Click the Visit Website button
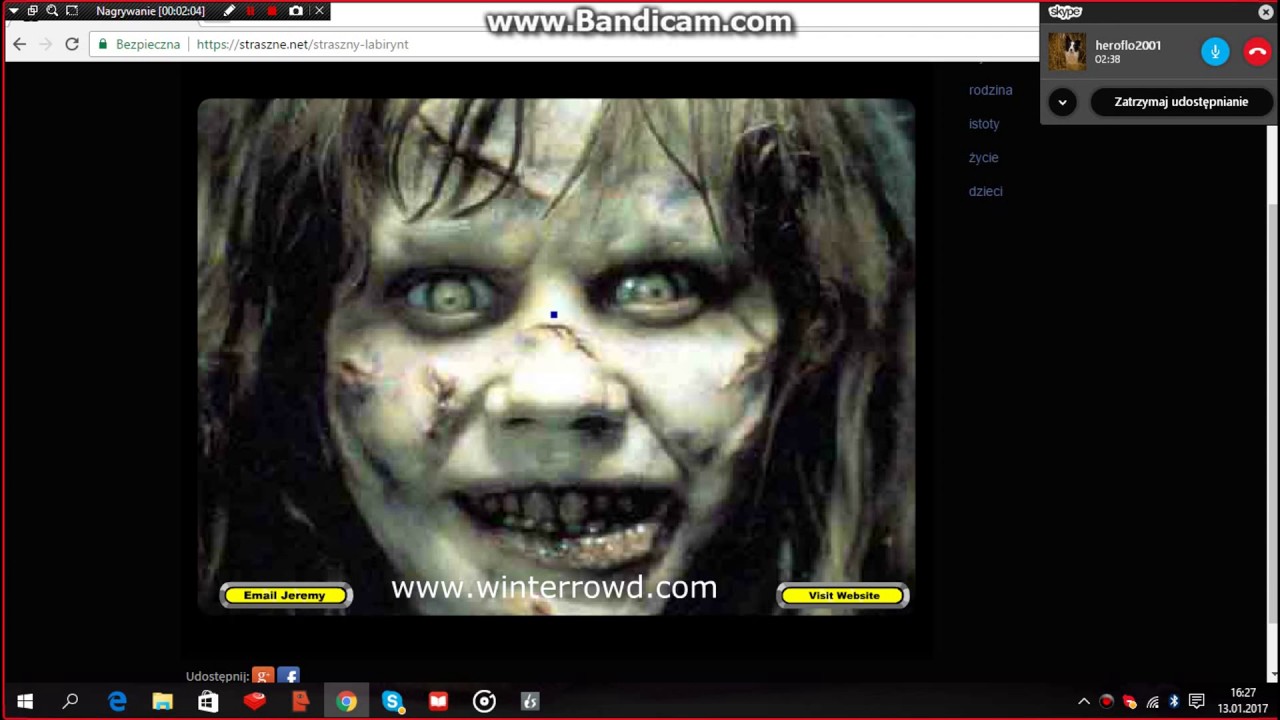Image resolution: width=1280 pixels, height=720 pixels. 843,596
